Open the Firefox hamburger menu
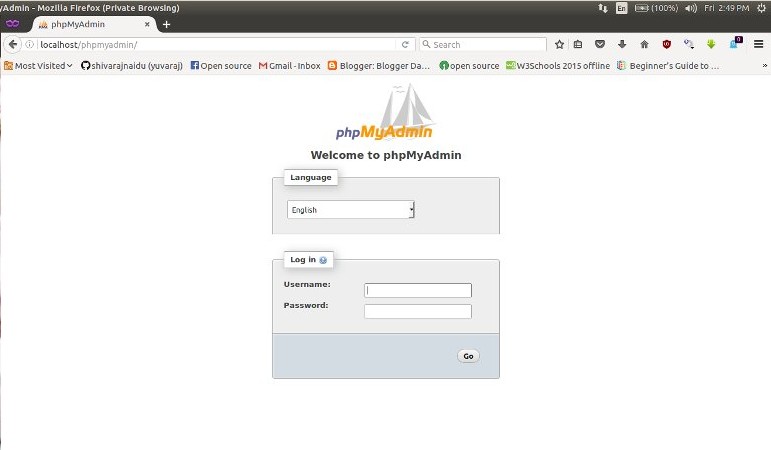 pyautogui.click(x=758, y=44)
